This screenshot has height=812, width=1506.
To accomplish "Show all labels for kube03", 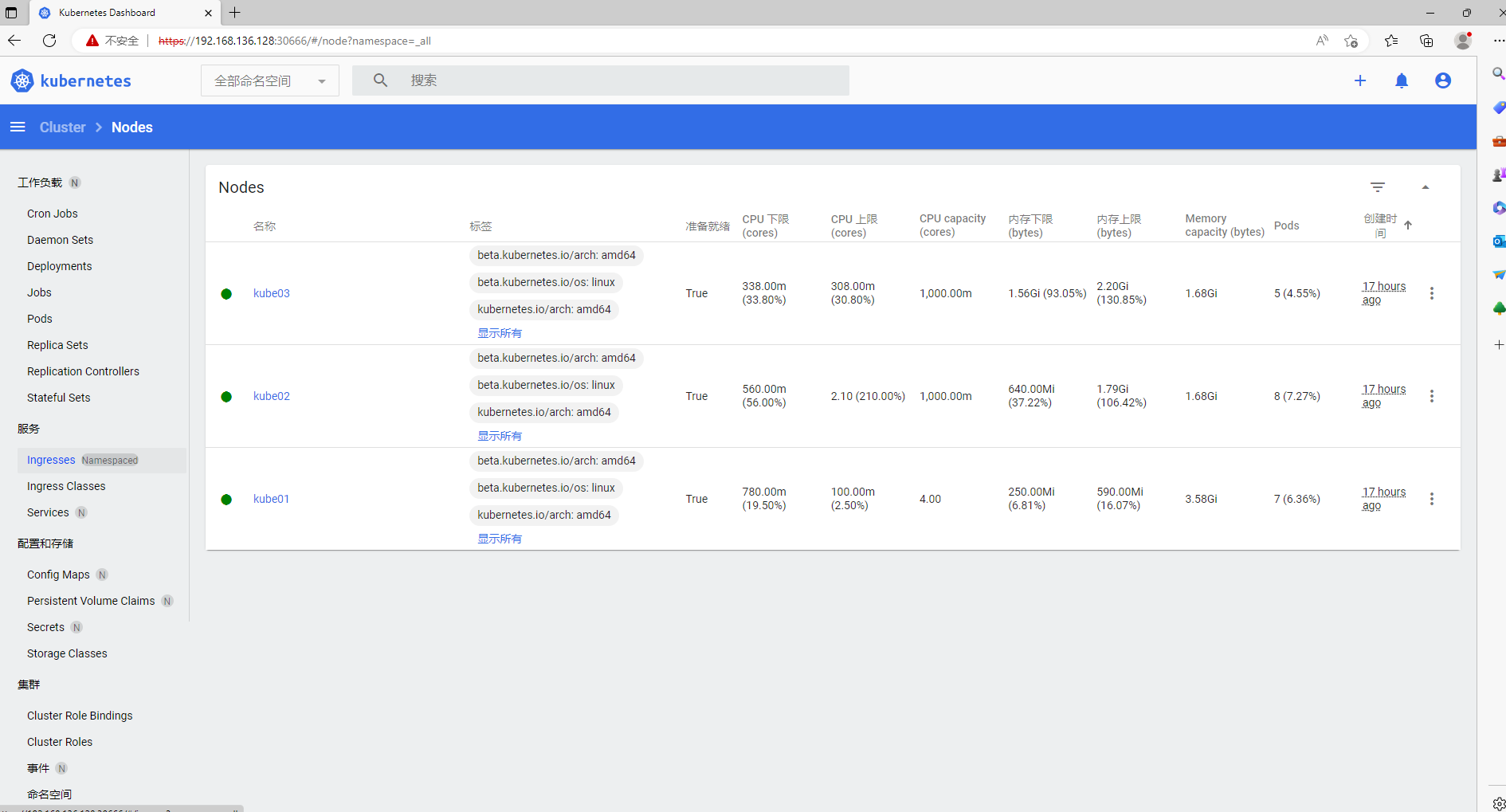I will click(500, 333).
